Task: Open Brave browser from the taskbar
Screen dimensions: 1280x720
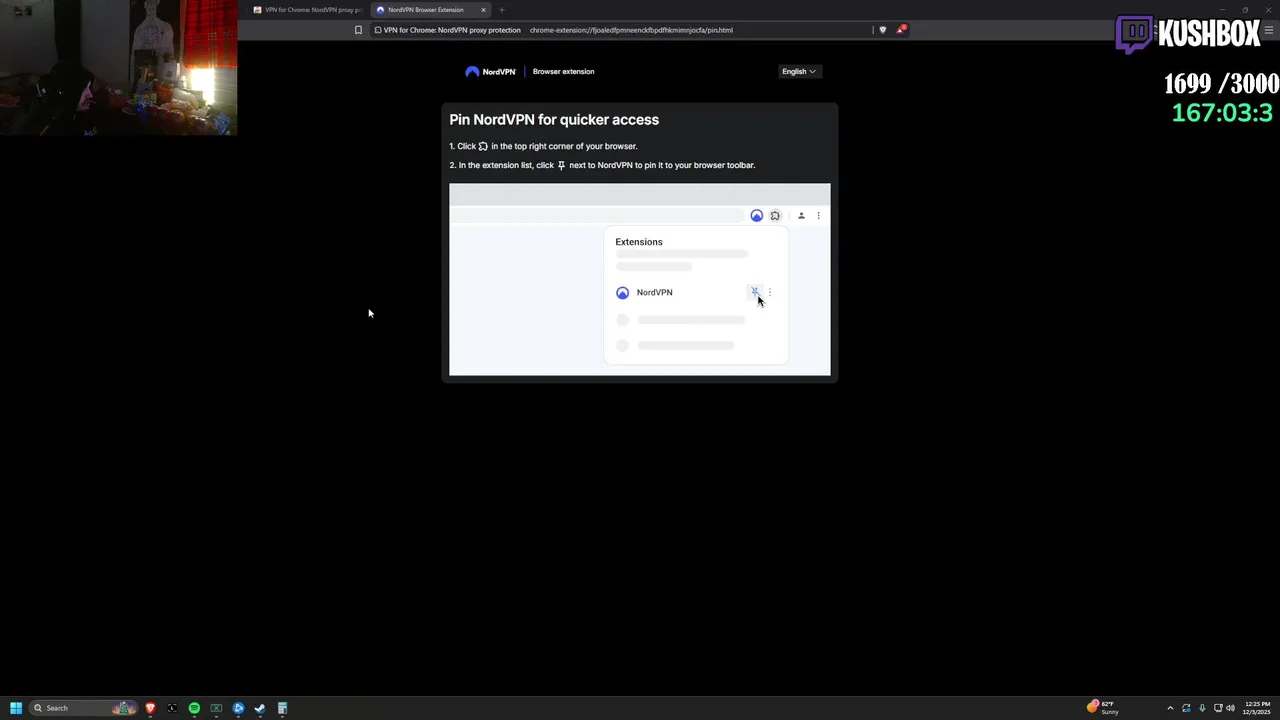Action: click(151, 708)
